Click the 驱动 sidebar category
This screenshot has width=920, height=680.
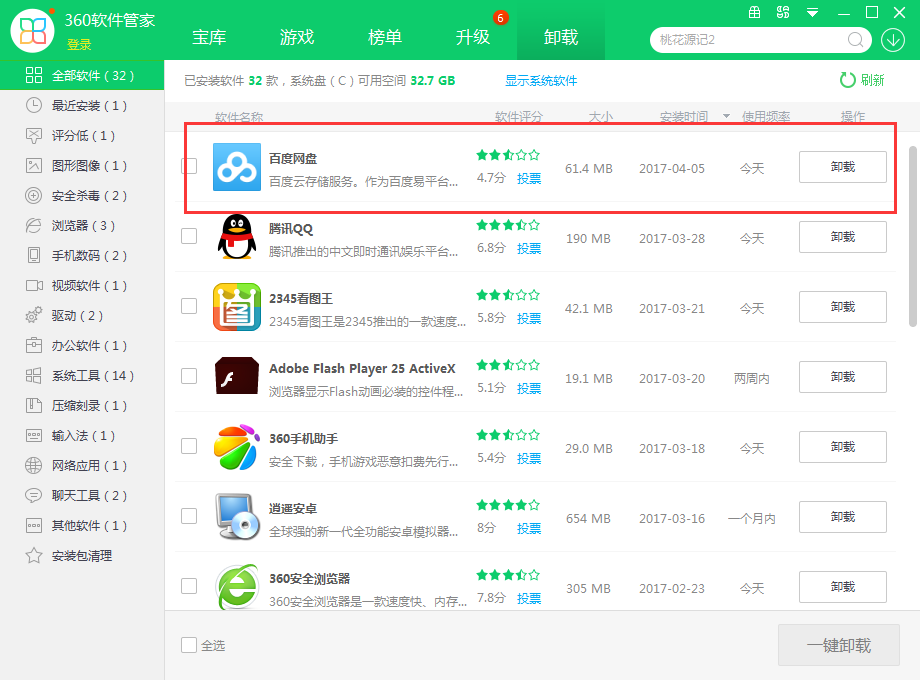(x=51, y=317)
